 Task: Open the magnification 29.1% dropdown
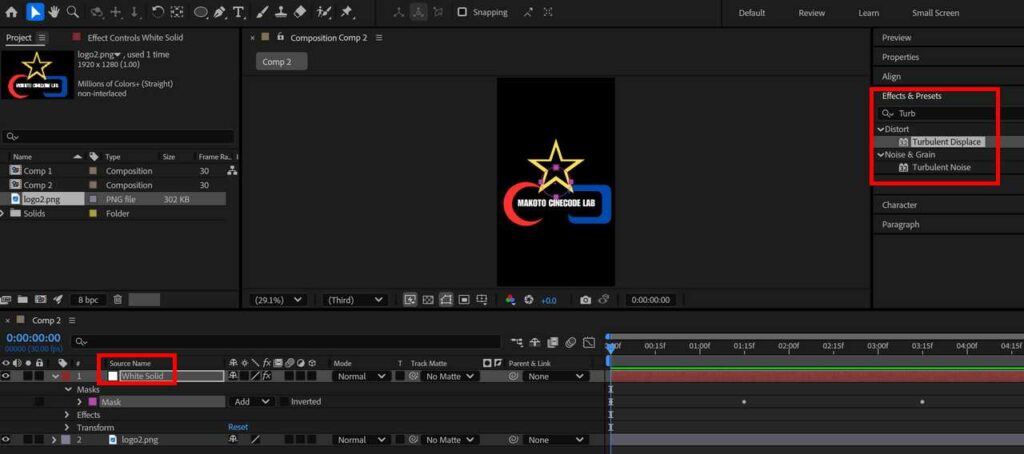tap(278, 300)
